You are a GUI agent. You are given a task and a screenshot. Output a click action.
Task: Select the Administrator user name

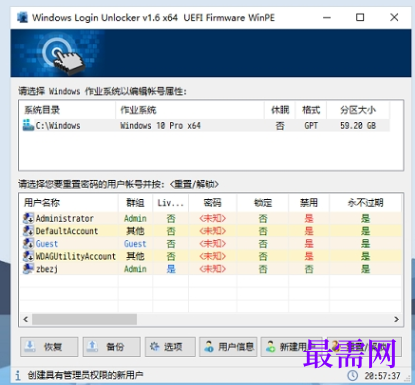(65, 219)
